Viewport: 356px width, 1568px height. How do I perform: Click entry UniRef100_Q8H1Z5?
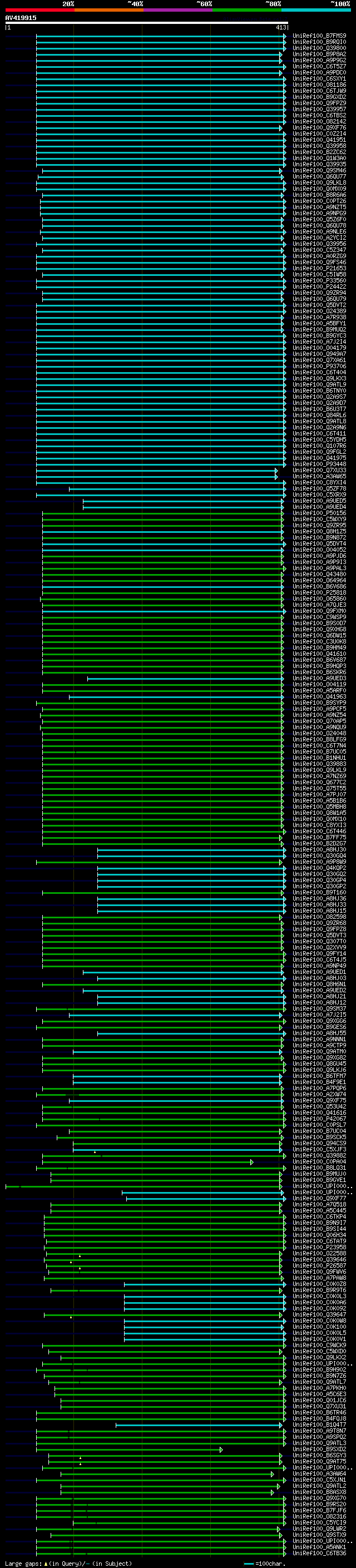click(x=319, y=531)
